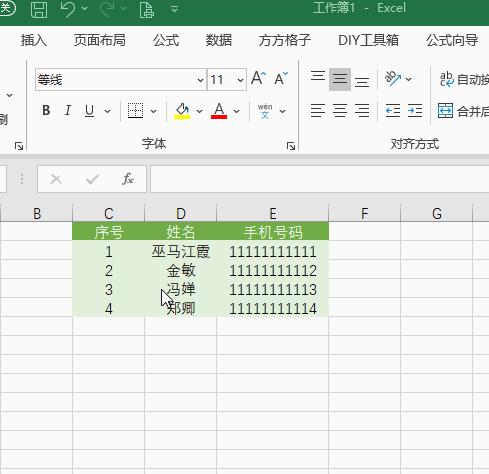Click the text Orientation icon
Viewport: 489px width, 474px height.
[x=393, y=79]
